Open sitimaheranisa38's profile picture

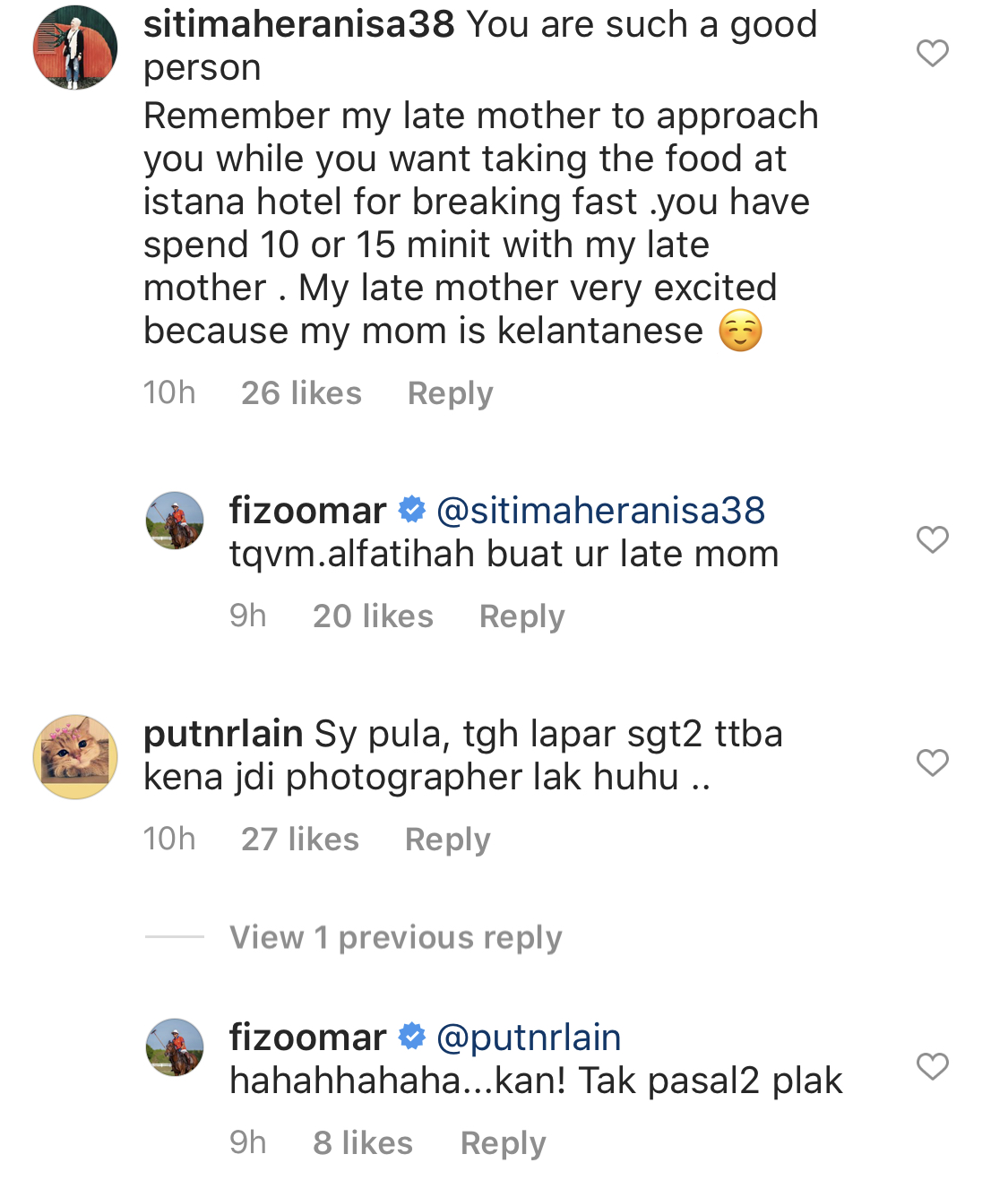point(75,47)
